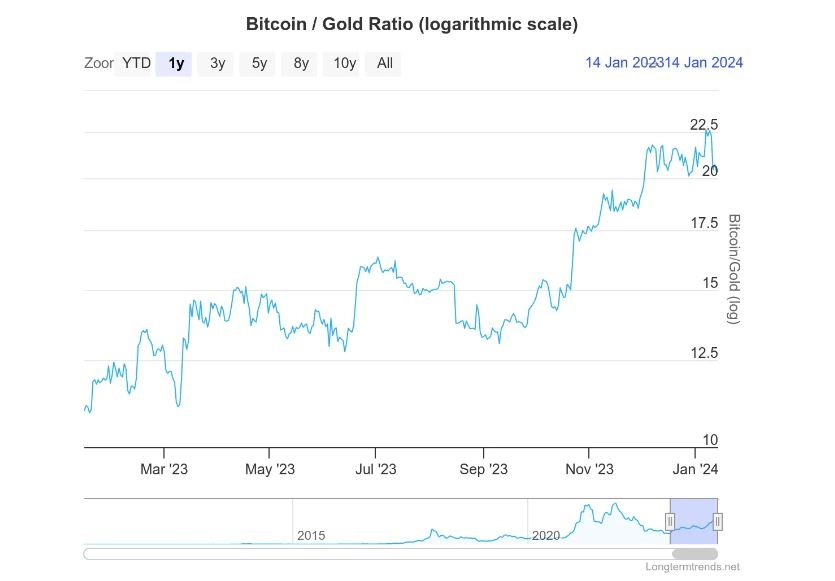
Task: Click the highlighted navigator selection window
Action: tap(694, 521)
